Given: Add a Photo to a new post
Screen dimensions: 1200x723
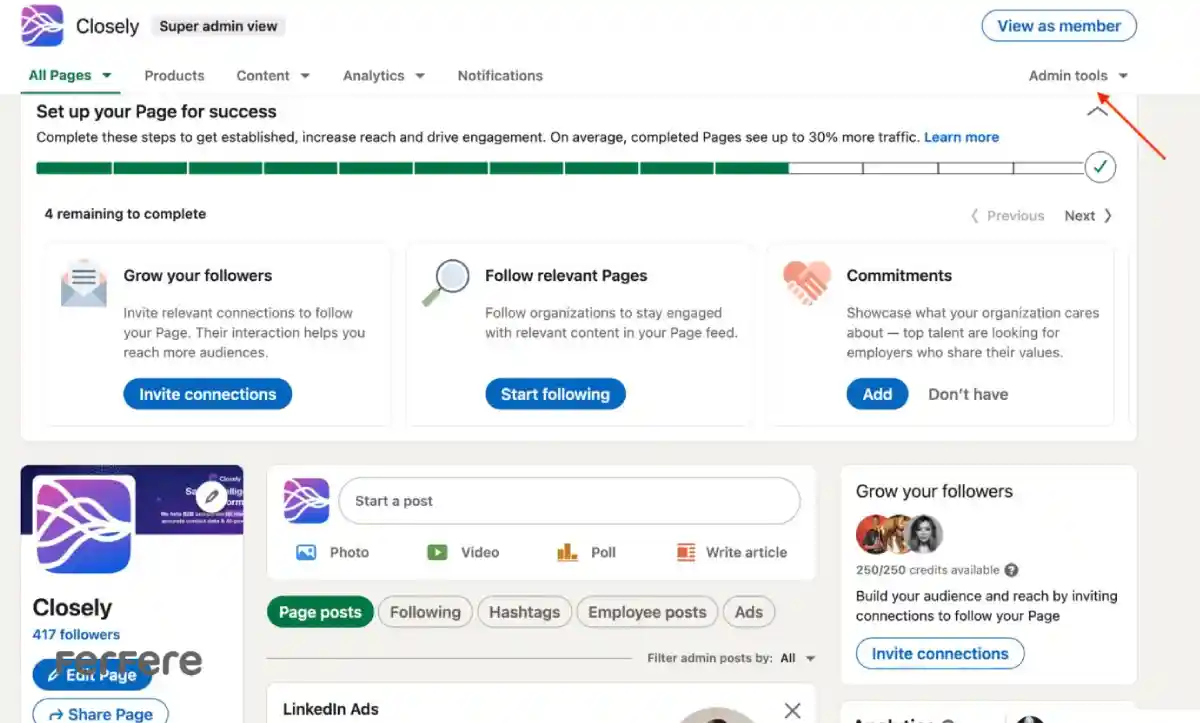Looking at the screenshot, I should (x=333, y=552).
